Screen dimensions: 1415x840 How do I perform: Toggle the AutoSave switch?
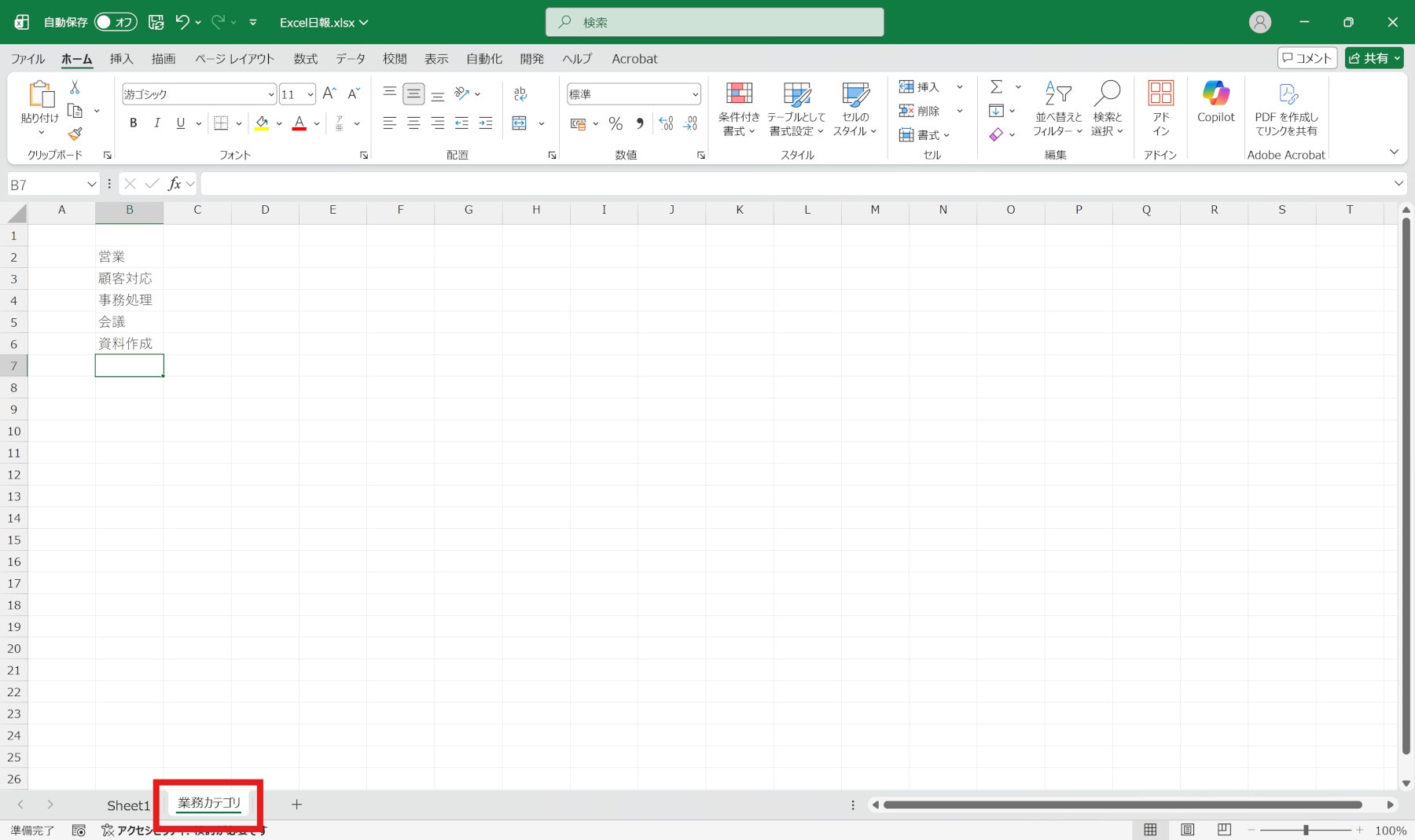pos(115,22)
